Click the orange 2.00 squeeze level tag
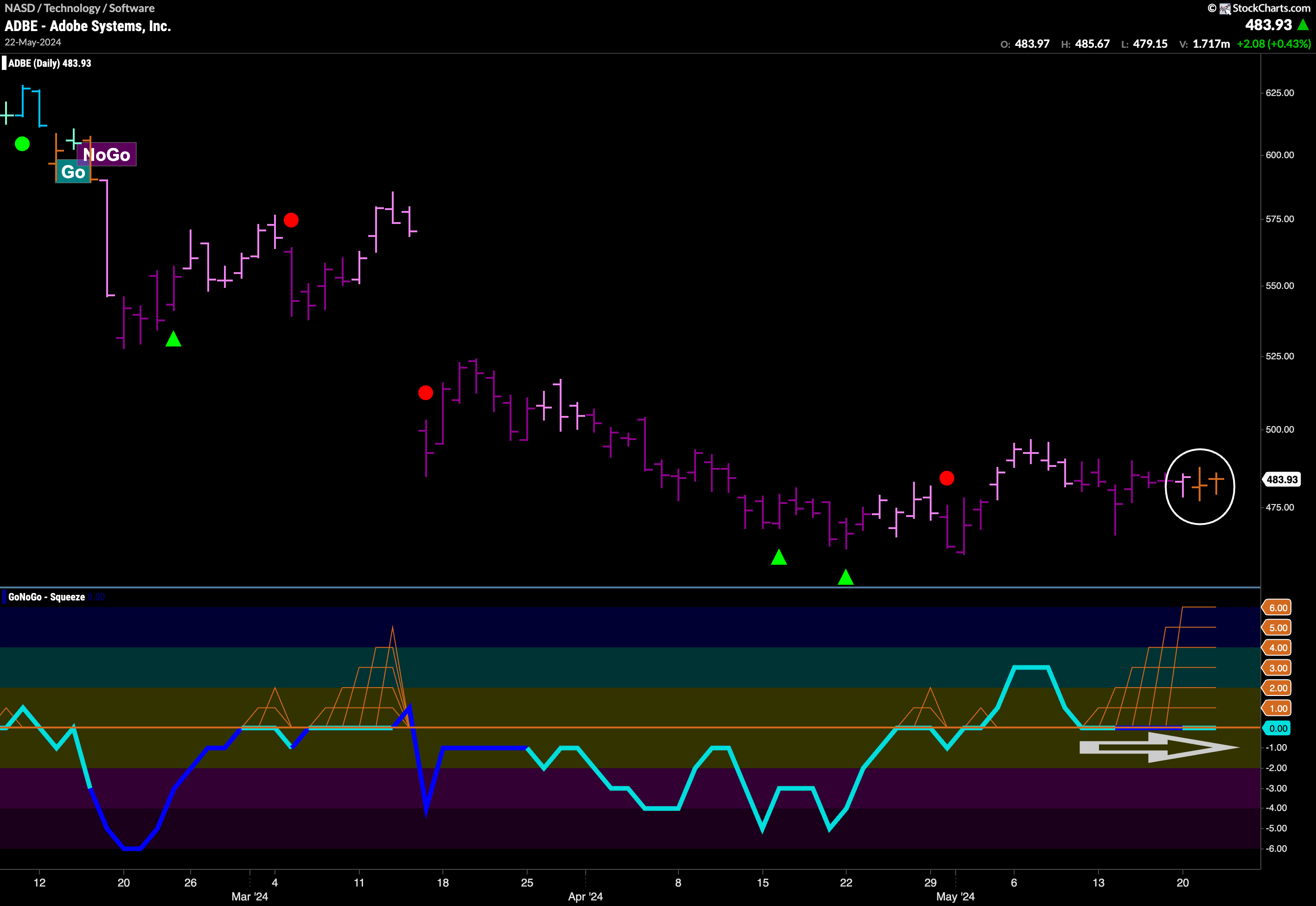1316x906 pixels. pos(1276,688)
